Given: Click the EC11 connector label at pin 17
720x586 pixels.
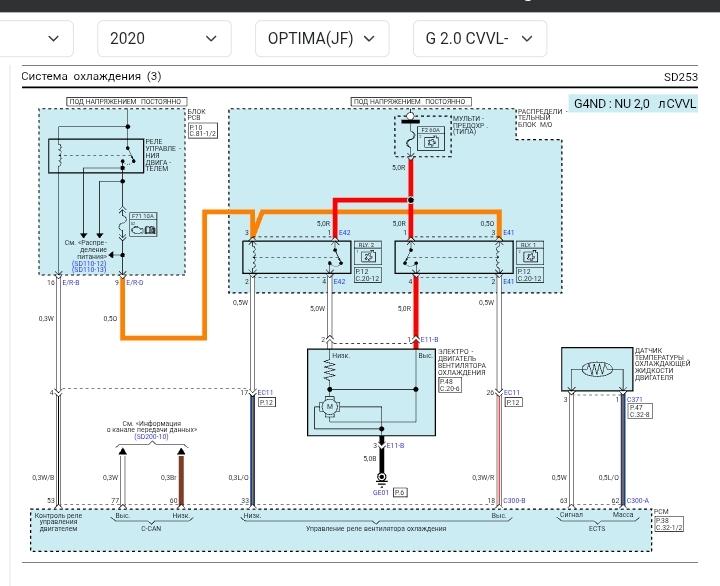Looking at the screenshot, I should 265,393.
